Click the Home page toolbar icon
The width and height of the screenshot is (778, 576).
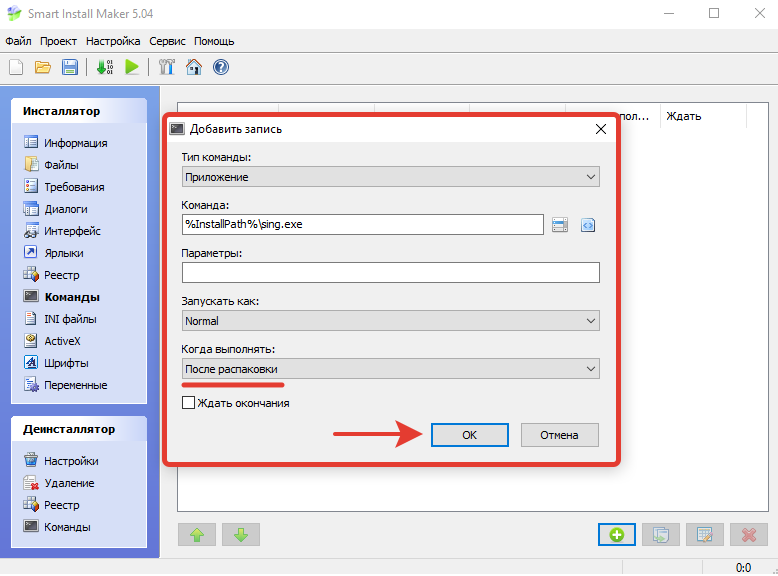tap(194, 67)
